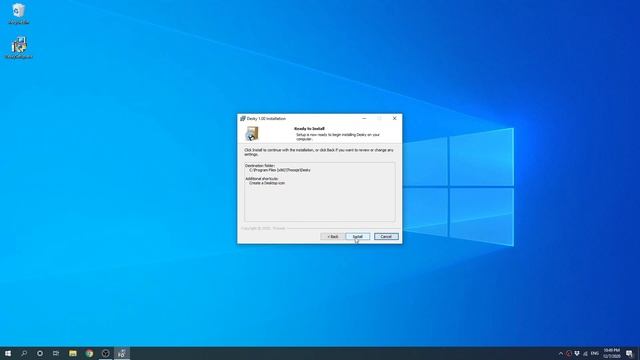The width and height of the screenshot is (640, 360).
Task: Select the setup file desktop icon
Action: click(19, 48)
